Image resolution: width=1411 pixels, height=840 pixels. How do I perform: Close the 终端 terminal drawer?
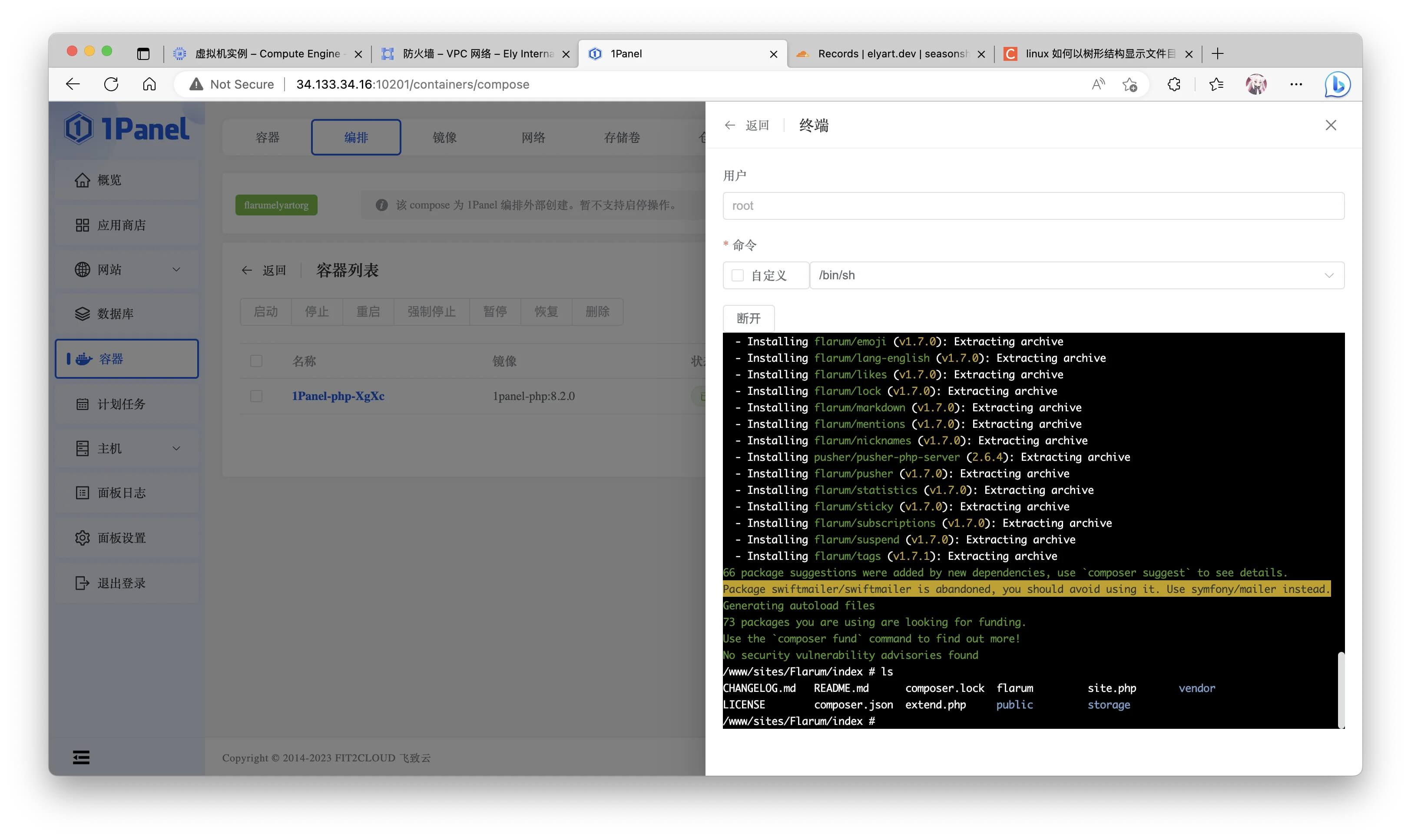tap(1331, 125)
